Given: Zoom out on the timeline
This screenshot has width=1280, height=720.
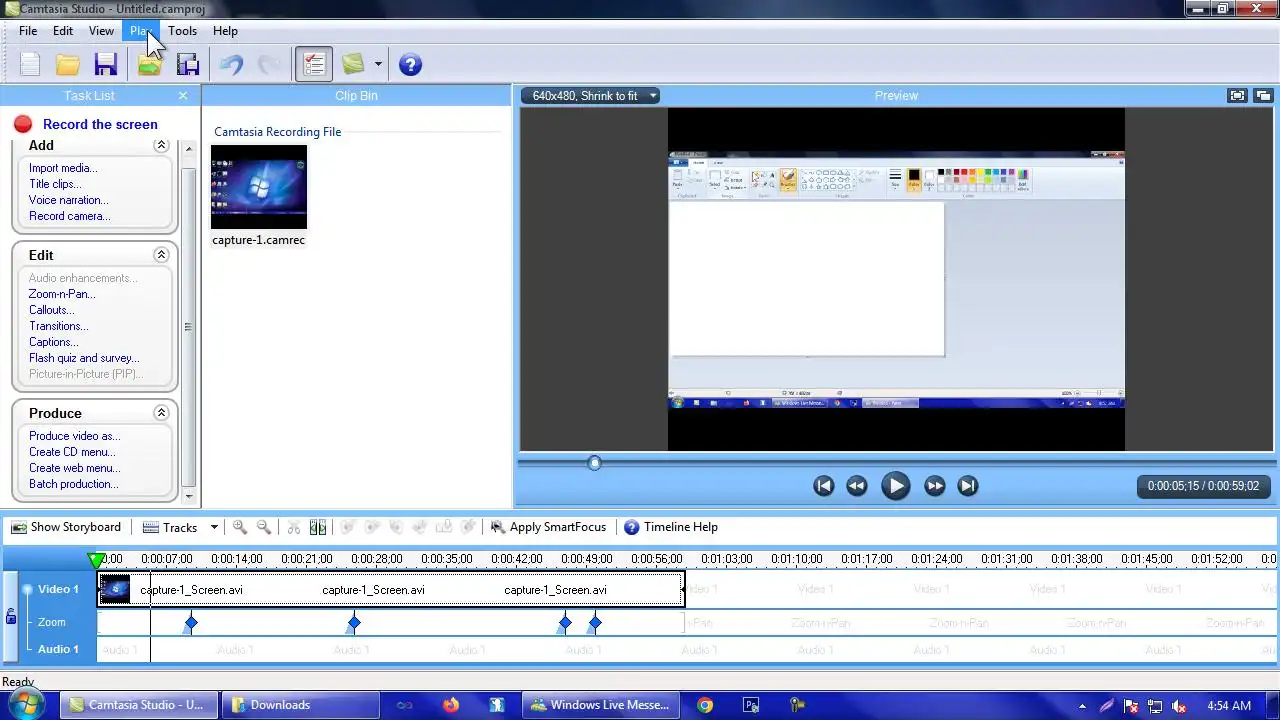Looking at the screenshot, I should (x=263, y=527).
